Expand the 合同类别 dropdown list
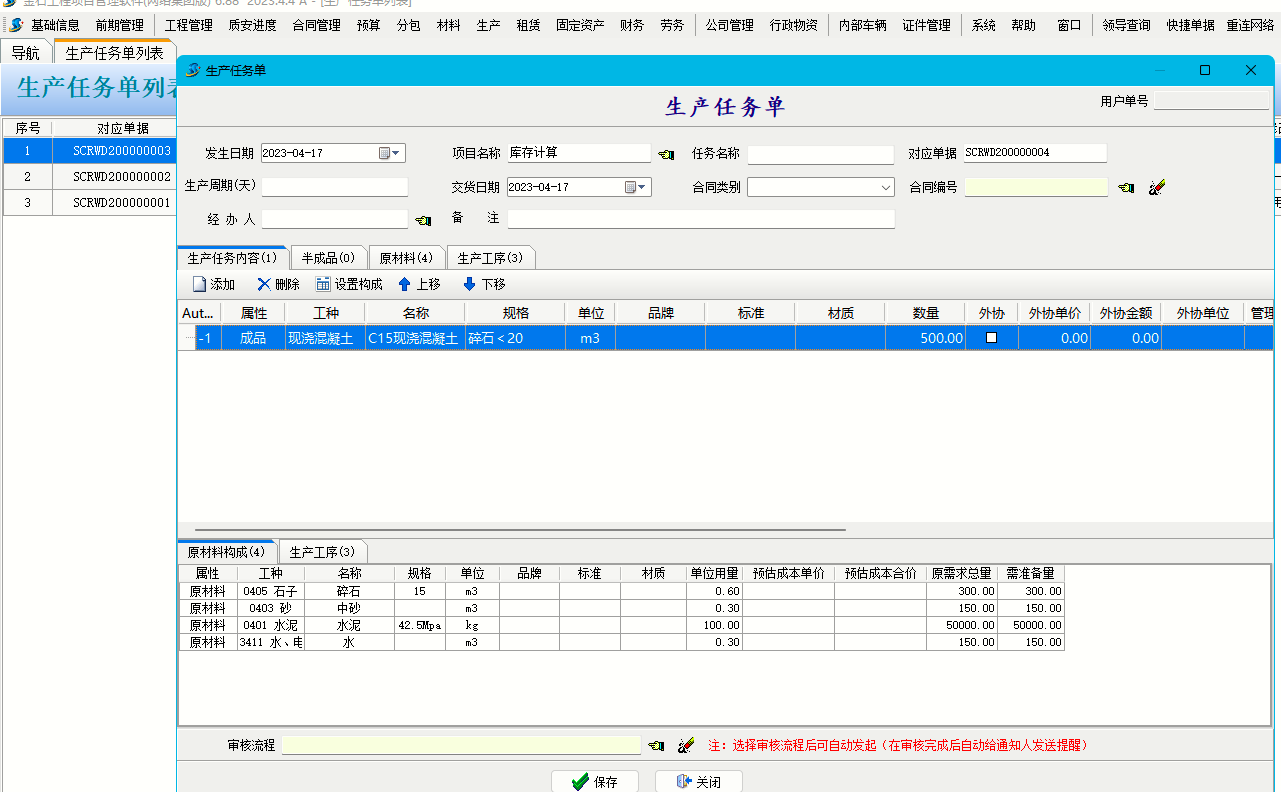 click(x=886, y=188)
